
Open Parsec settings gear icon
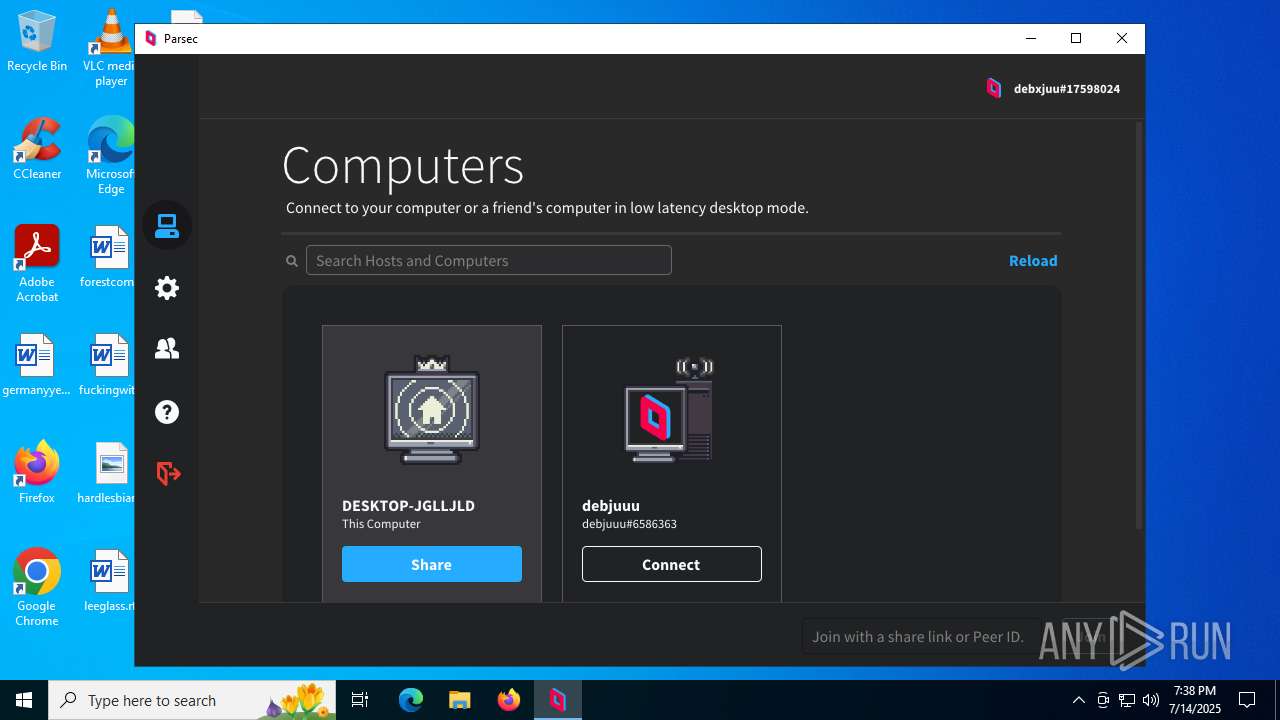[167, 288]
